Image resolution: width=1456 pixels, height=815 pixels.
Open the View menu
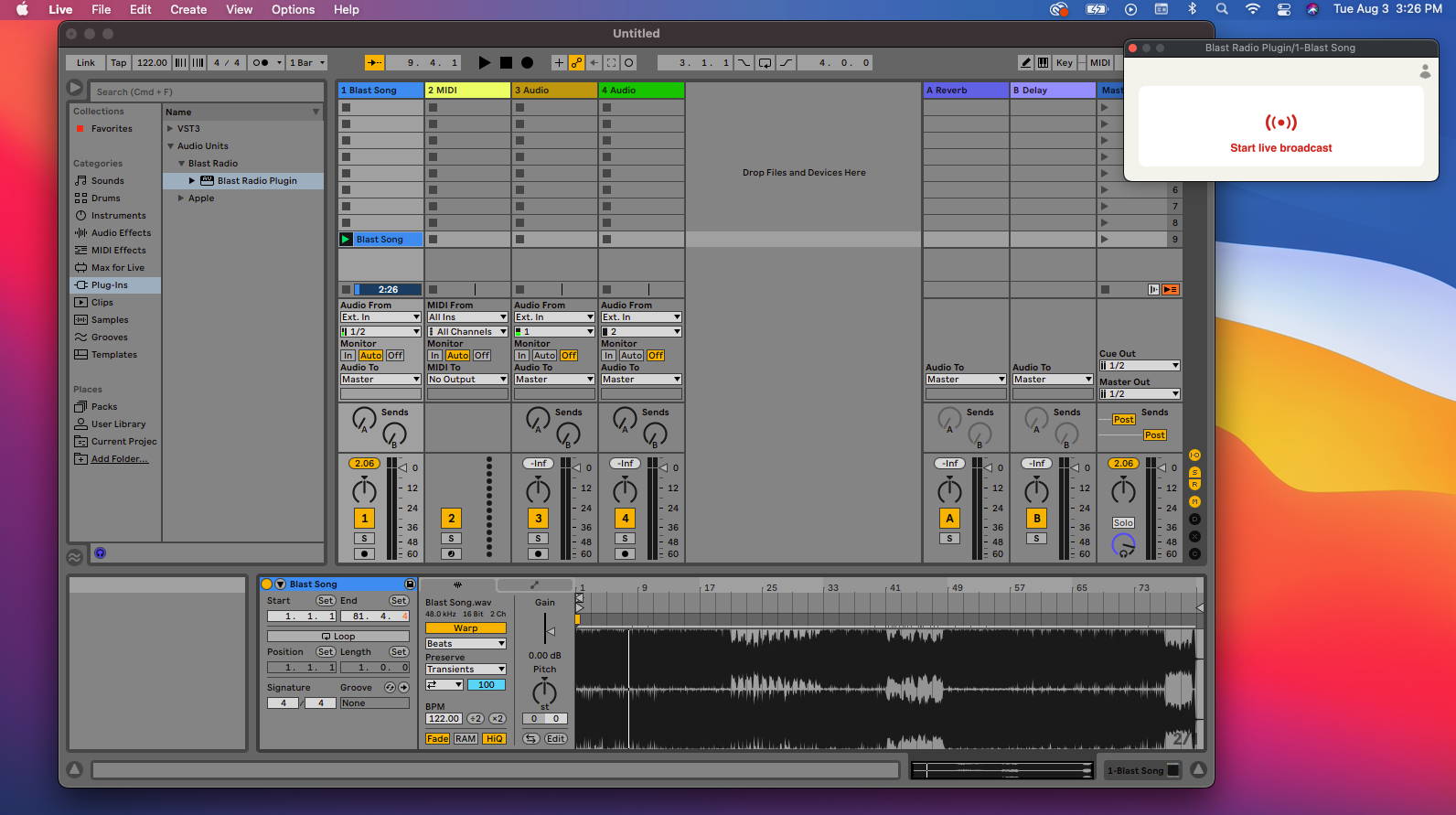pos(239,9)
